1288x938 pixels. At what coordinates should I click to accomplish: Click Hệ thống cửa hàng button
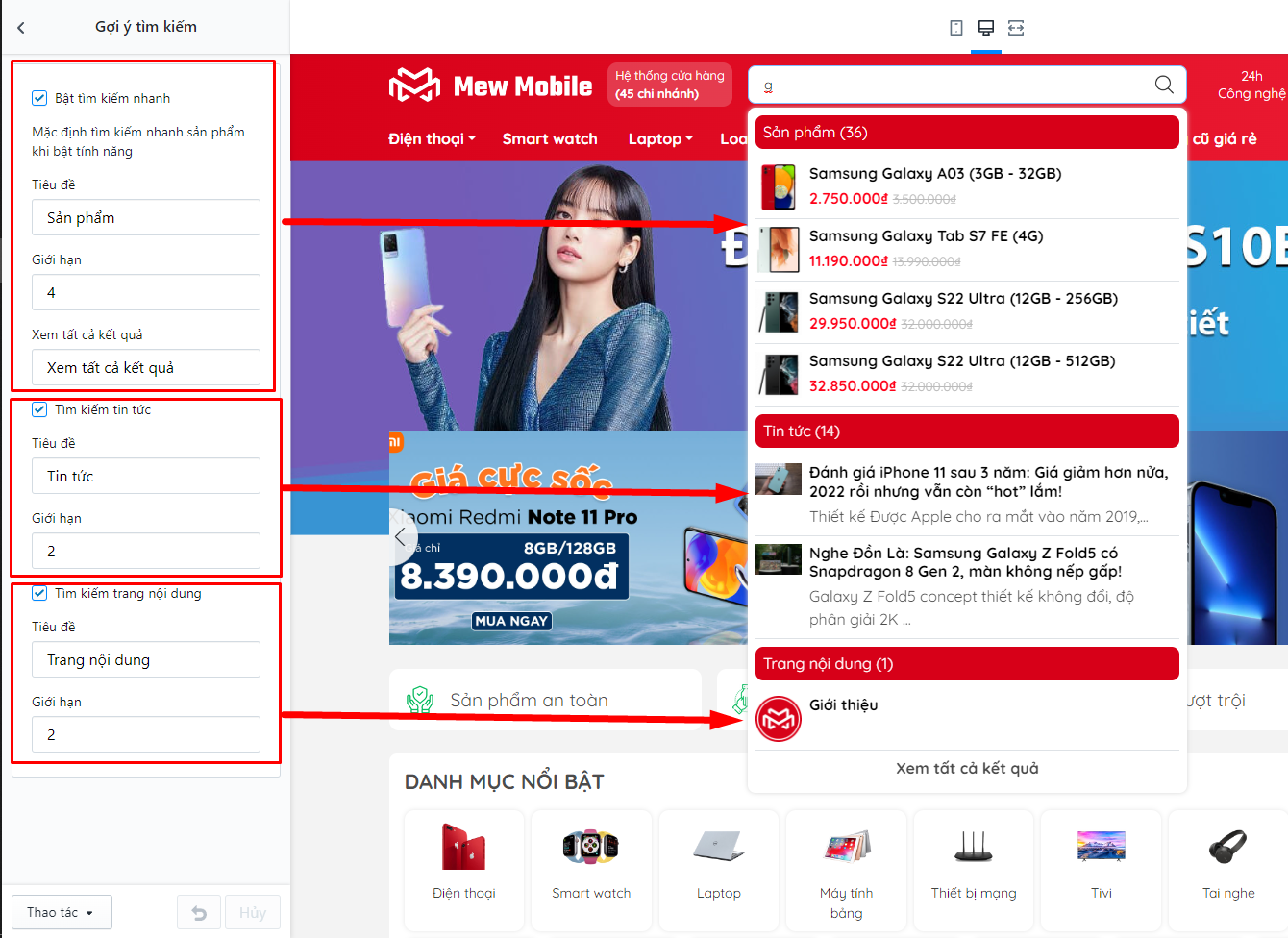tap(670, 85)
